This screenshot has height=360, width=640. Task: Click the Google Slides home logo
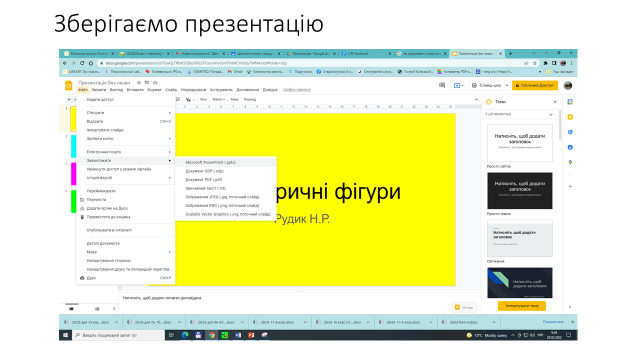tap(69, 85)
